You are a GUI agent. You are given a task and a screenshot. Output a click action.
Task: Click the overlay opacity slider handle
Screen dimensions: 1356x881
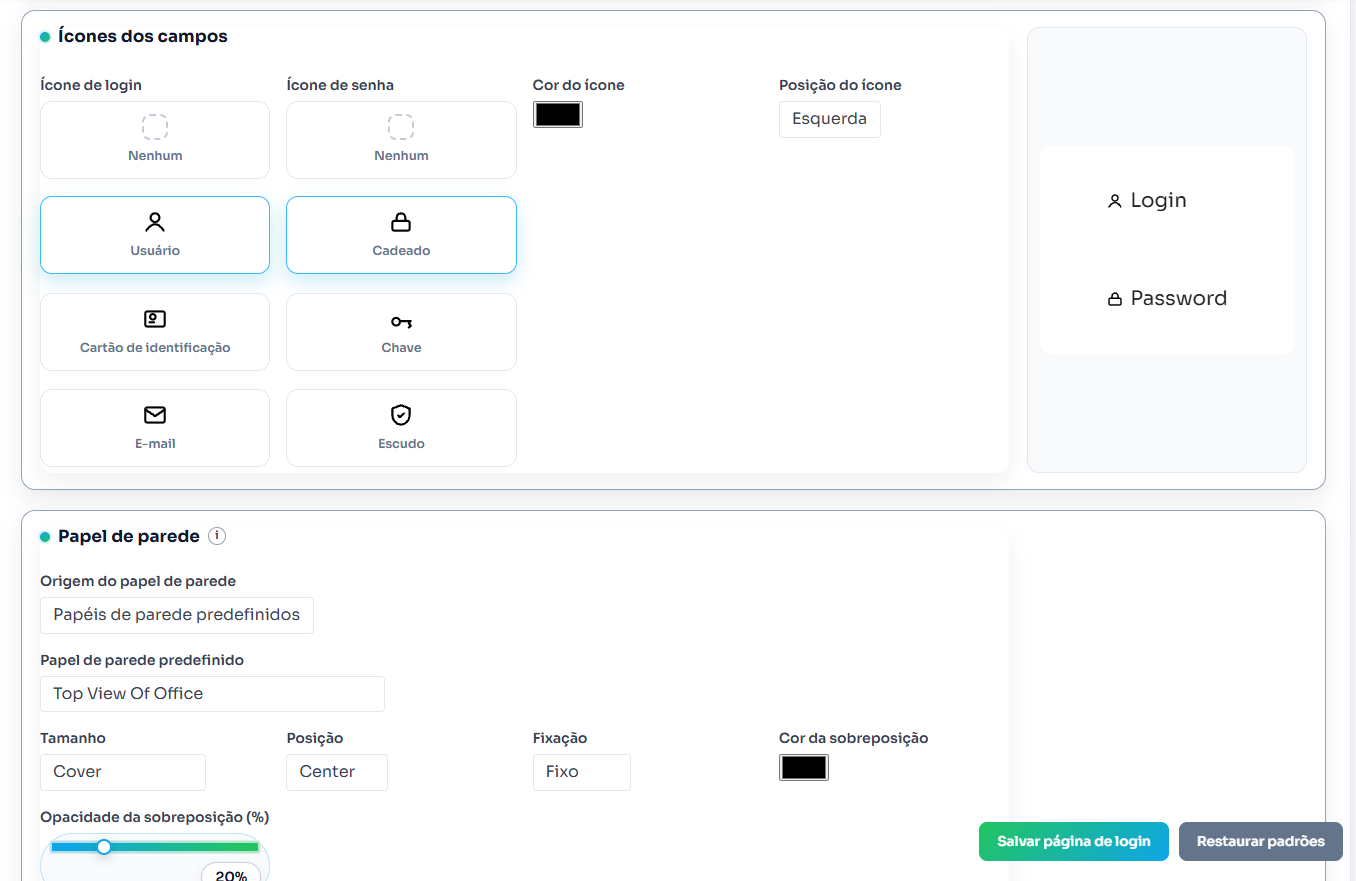tap(104, 847)
